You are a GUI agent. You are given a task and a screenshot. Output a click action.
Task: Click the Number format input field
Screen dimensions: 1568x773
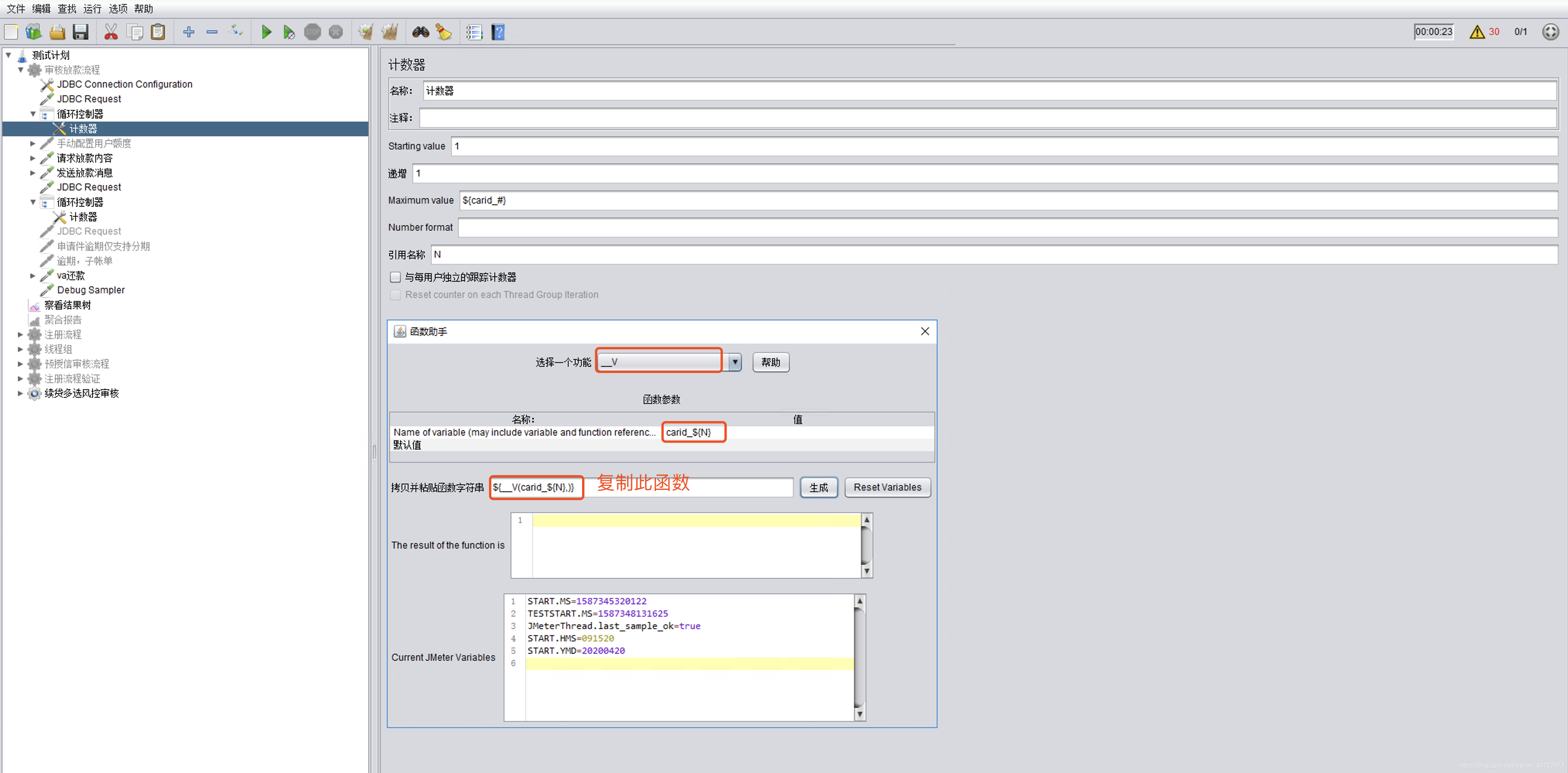[1008, 227]
